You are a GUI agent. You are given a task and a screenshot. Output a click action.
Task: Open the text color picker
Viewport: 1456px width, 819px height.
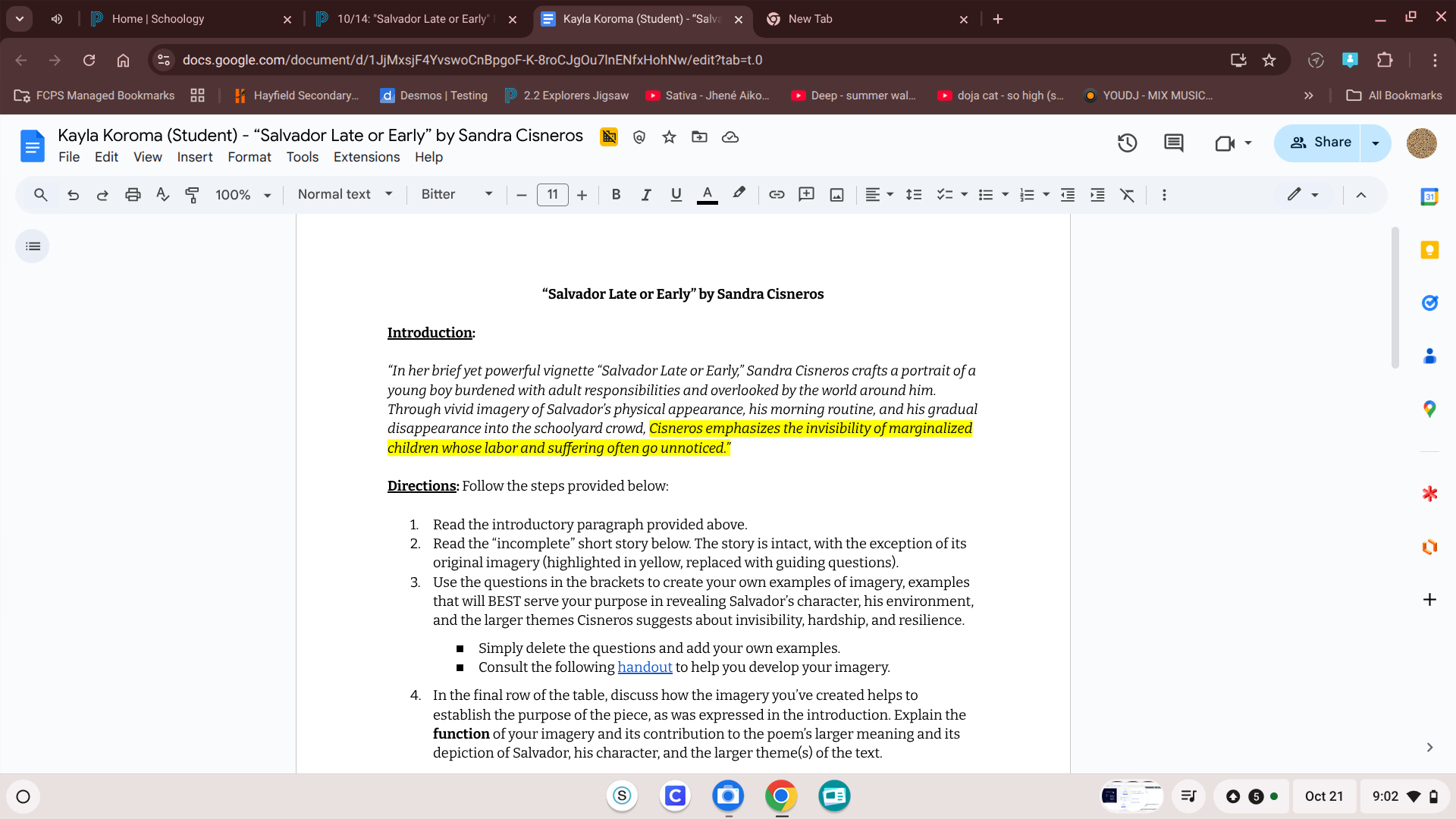707,195
